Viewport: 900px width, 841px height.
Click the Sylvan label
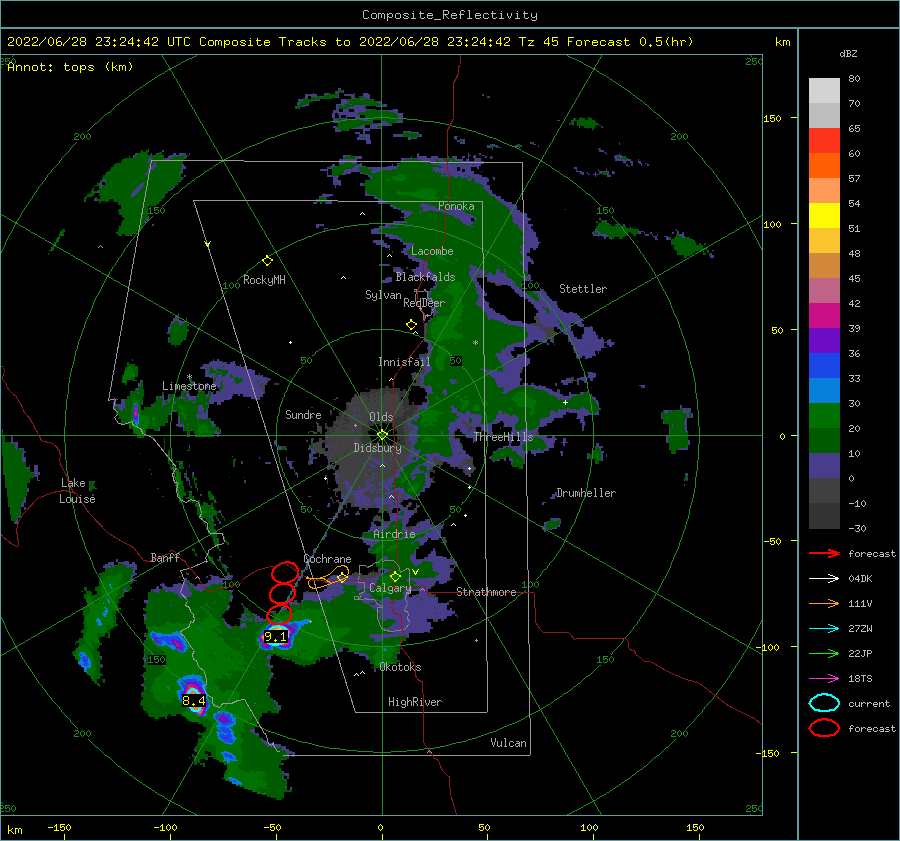(x=383, y=295)
